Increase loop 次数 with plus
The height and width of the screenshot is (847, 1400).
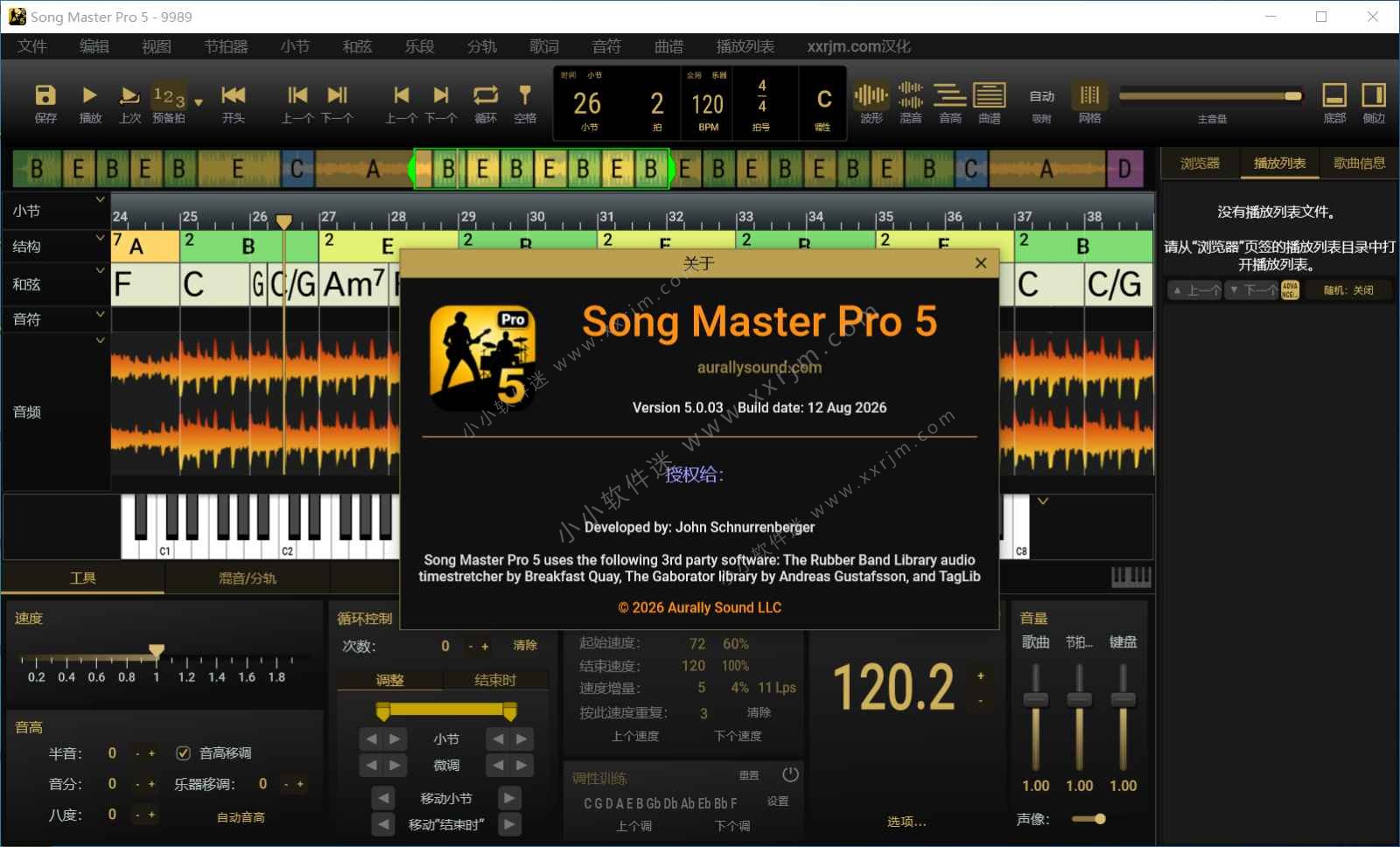pyautogui.click(x=486, y=646)
